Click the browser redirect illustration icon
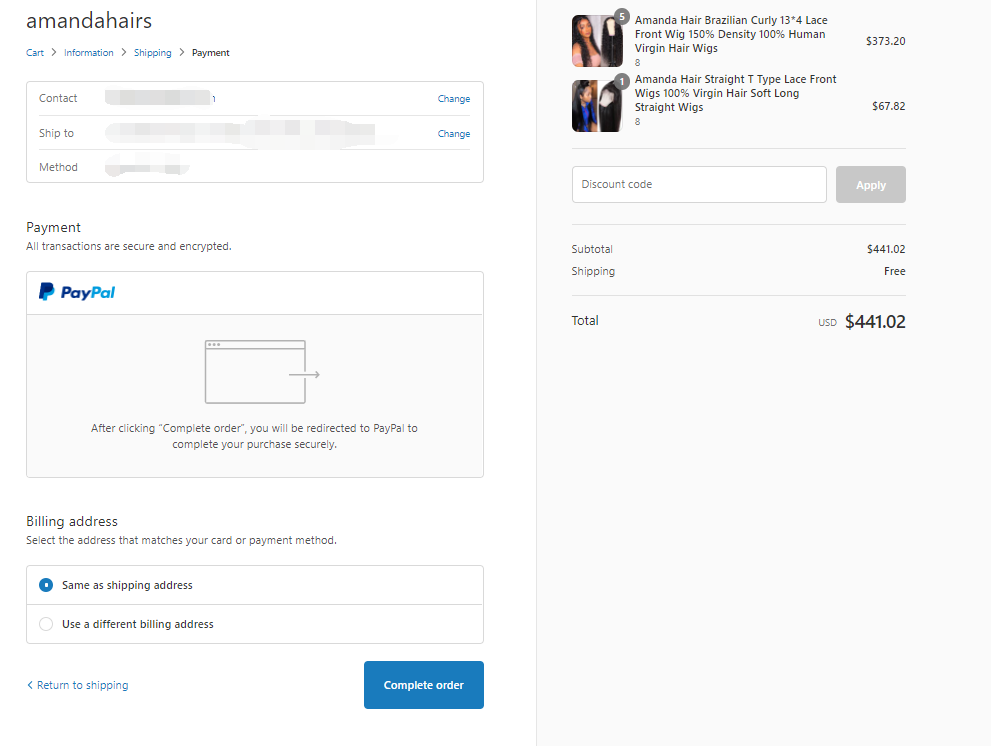 (262, 372)
